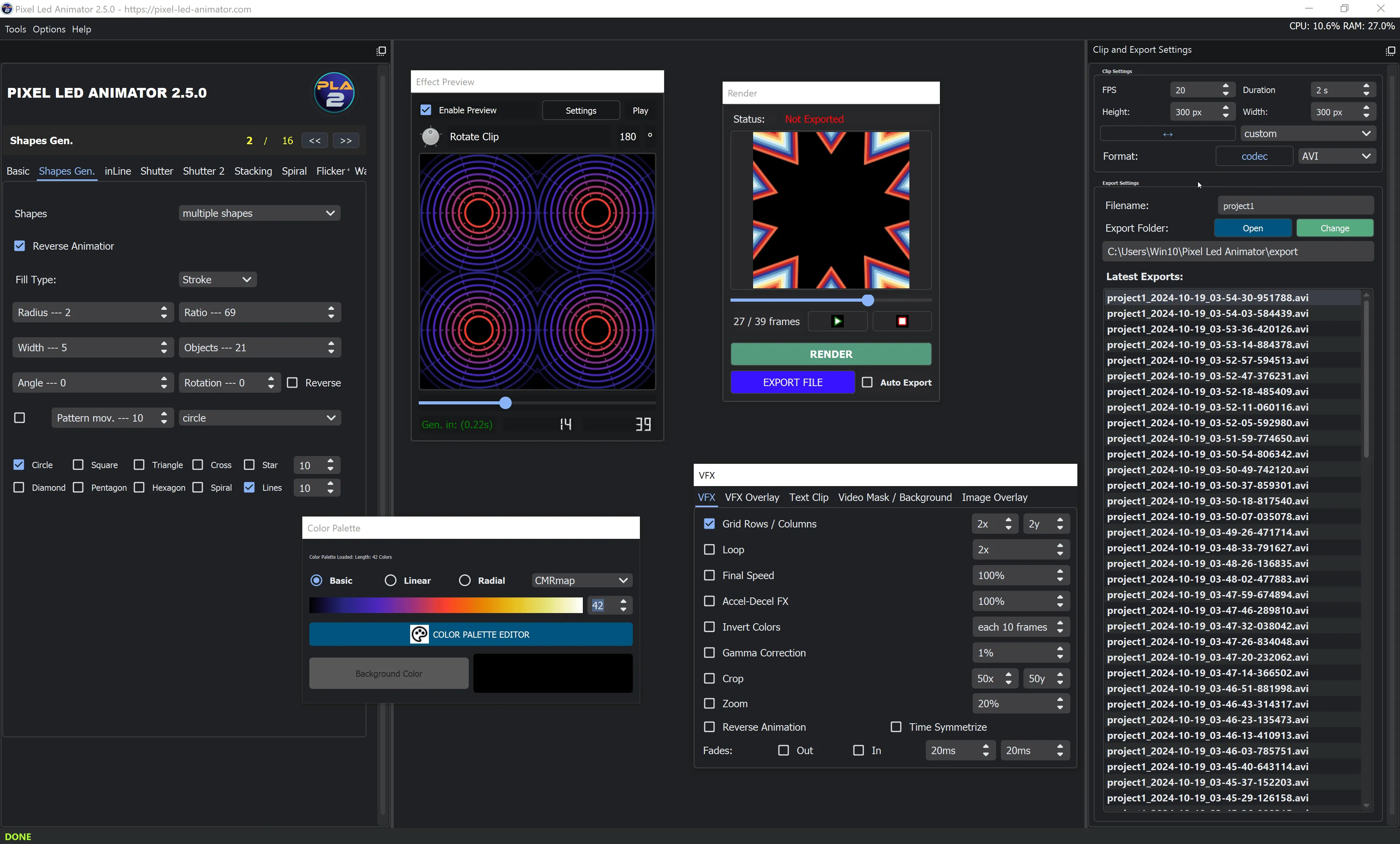Increase Zoom 20% stepper
1400x844 pixels.
[x=1060, y=699]
